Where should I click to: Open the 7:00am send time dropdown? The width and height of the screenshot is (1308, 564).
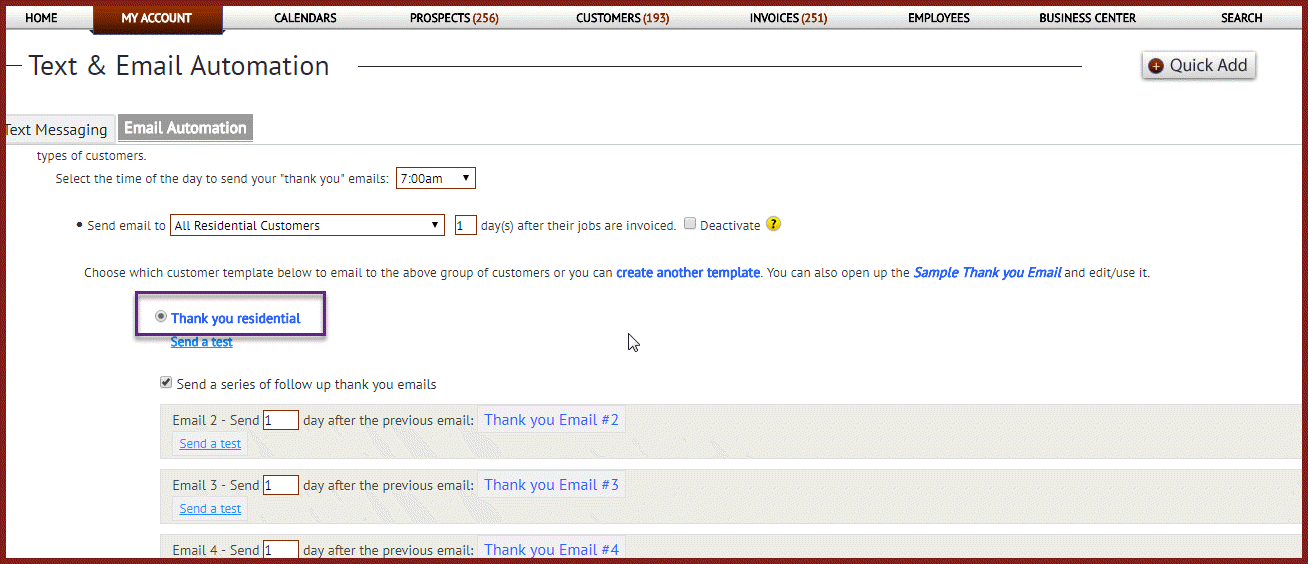pos(436,178)
